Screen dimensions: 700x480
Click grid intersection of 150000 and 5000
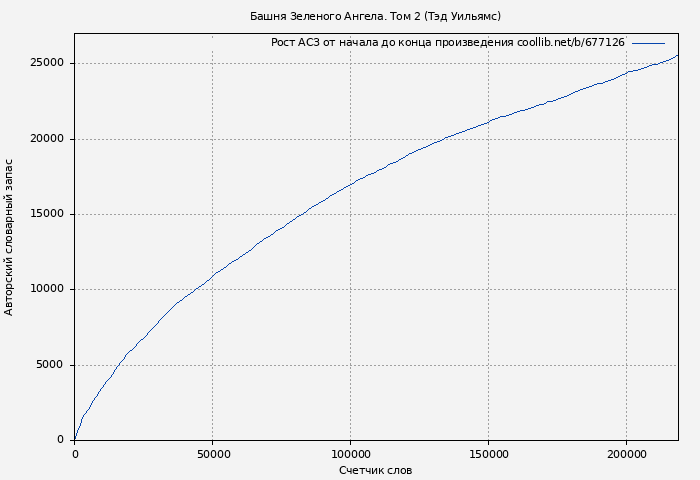coord(488,365)
